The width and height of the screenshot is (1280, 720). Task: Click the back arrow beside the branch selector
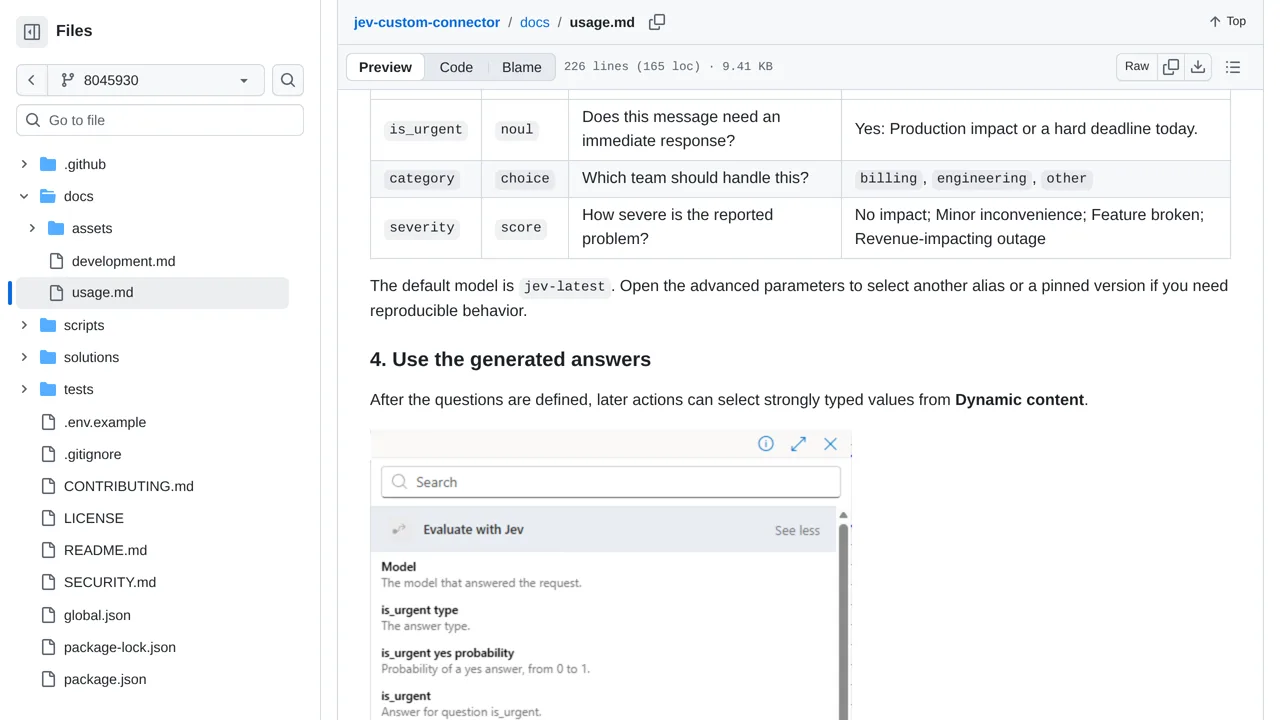[x=32, y=80]
